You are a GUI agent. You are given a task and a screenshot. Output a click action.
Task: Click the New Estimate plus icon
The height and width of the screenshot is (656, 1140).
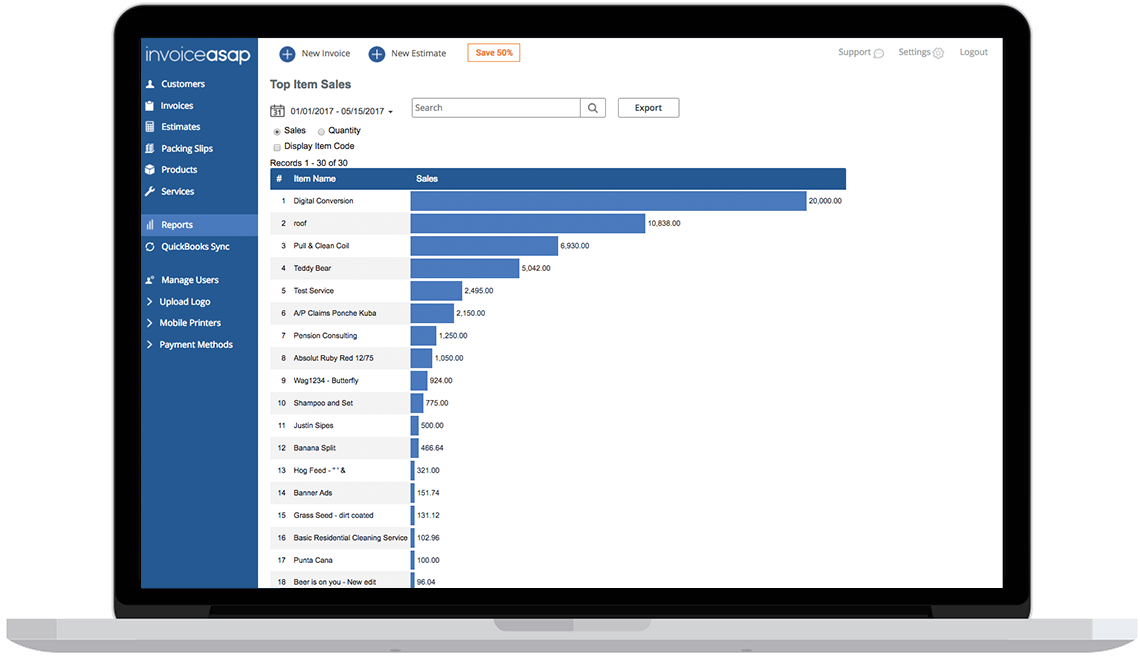click(x=377, y=54)
